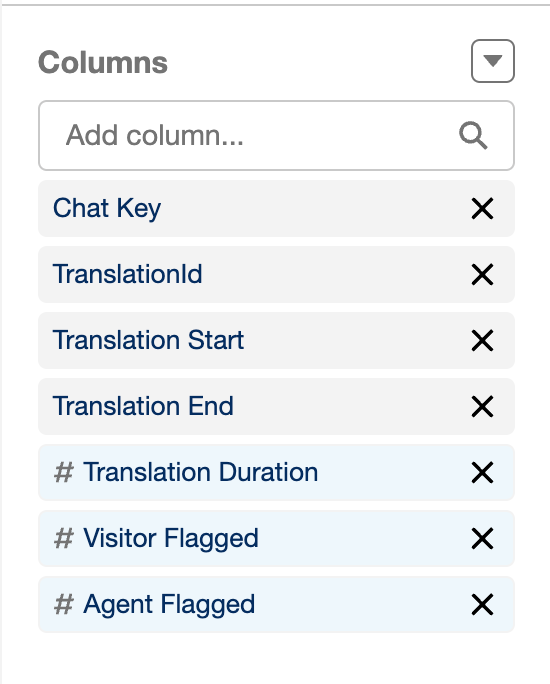Screen dimensions: 550x684
Task: Select the Translation Duration column label
Action: [201, 472]
